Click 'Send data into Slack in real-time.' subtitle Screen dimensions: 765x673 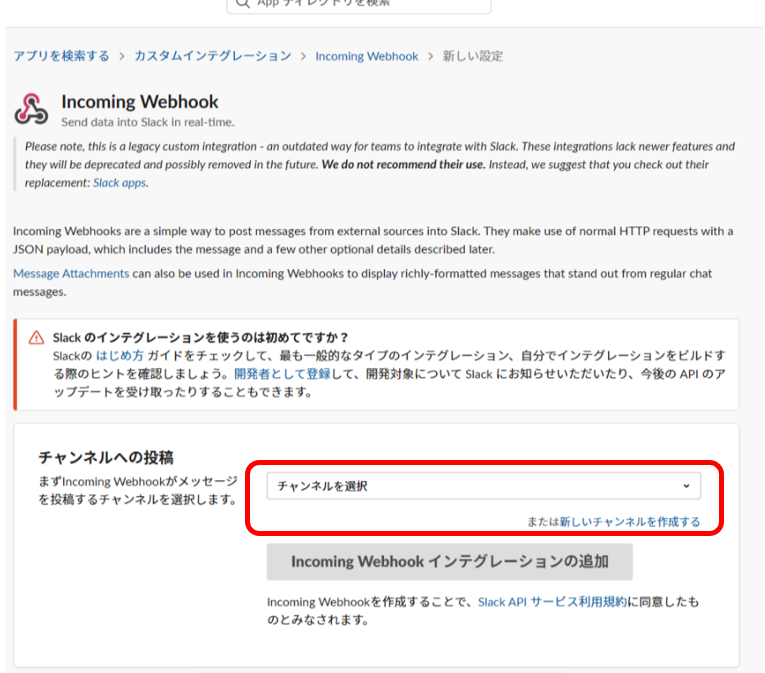[x=148, y=122]
